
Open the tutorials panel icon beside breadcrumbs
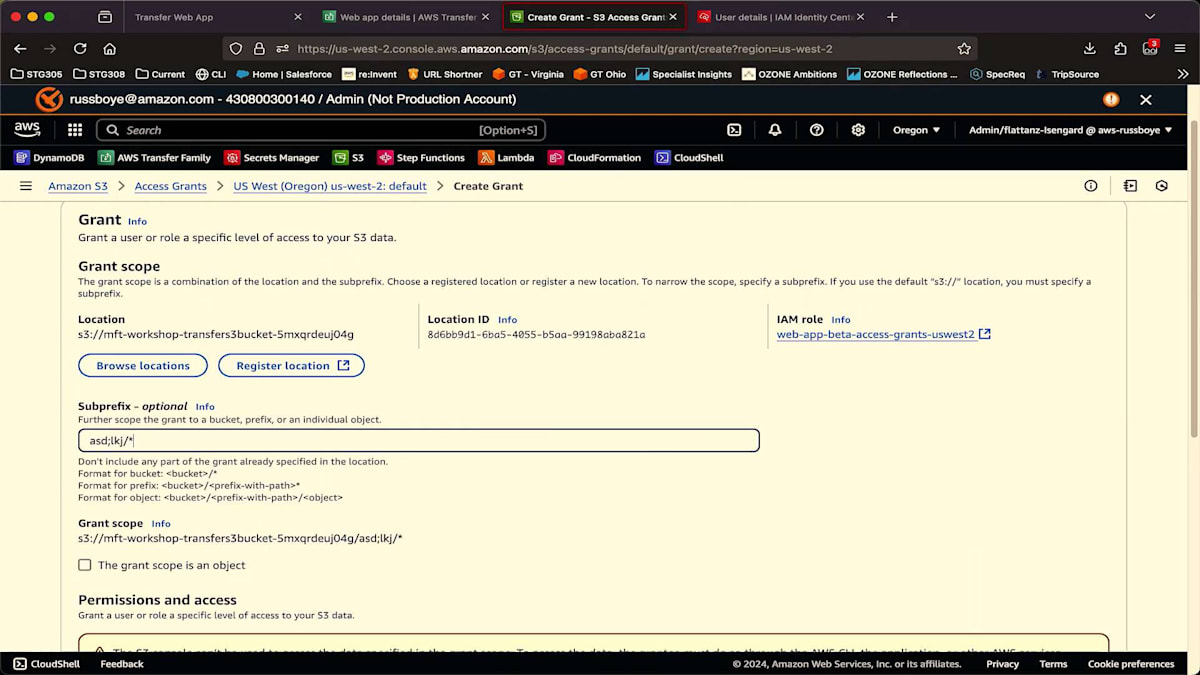(1130, 186)
